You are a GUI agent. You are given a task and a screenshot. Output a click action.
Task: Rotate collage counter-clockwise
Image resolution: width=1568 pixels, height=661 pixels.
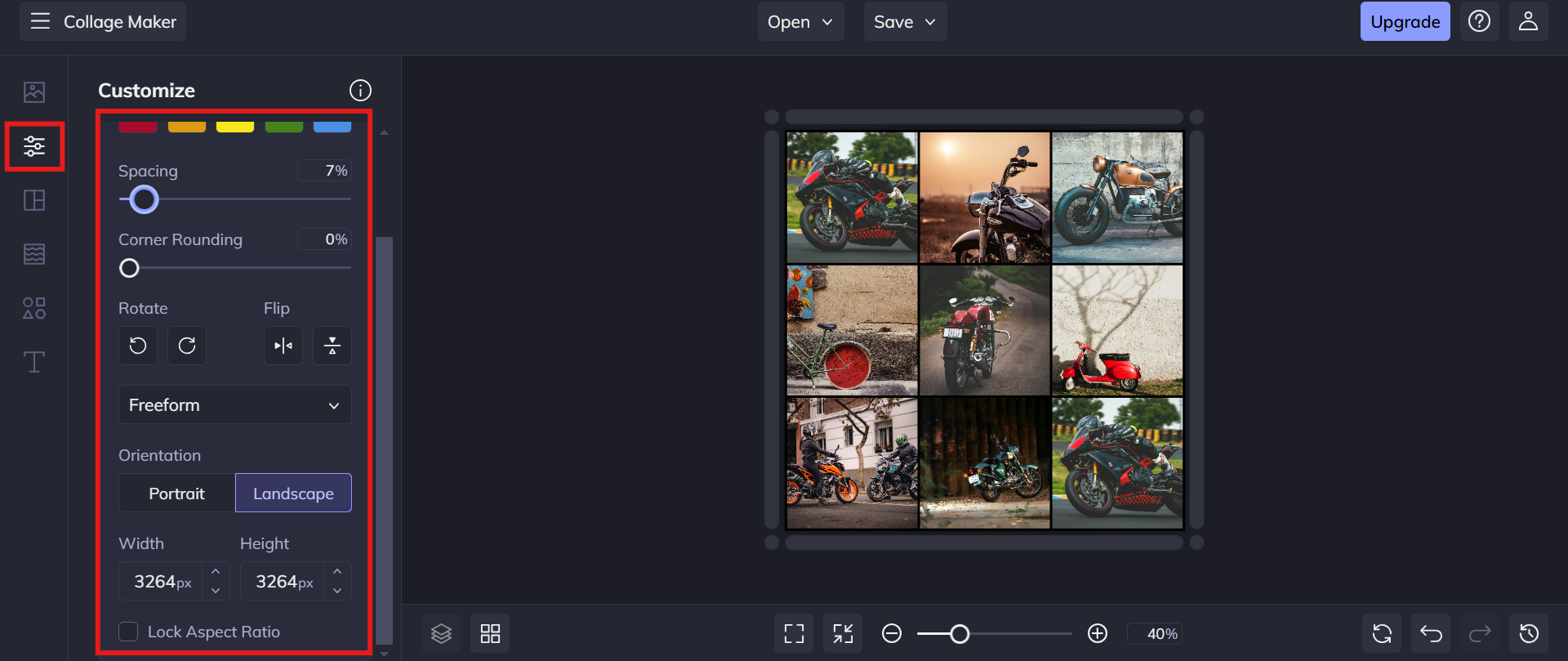coord(138,346)
